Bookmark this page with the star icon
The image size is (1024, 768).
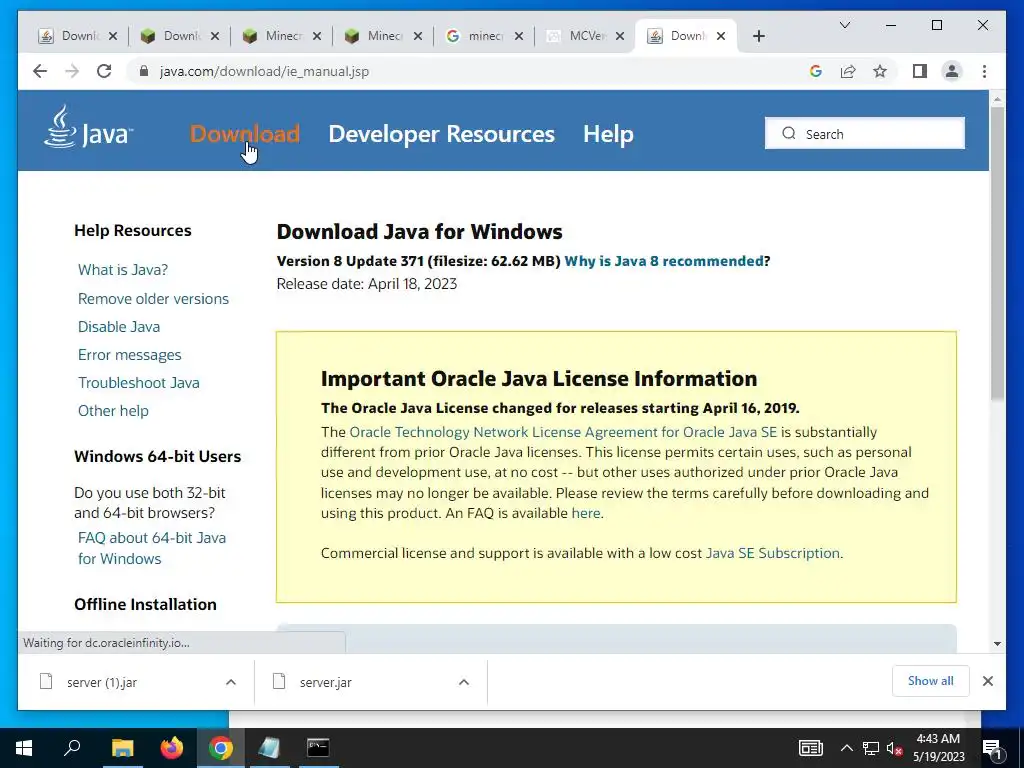(880, 71)
